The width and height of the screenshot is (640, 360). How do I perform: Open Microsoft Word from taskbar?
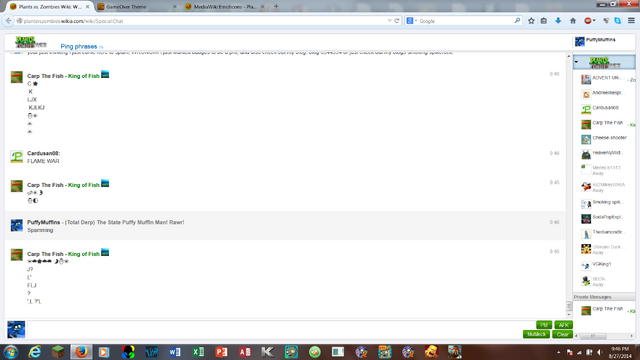(x=175, y=352)
